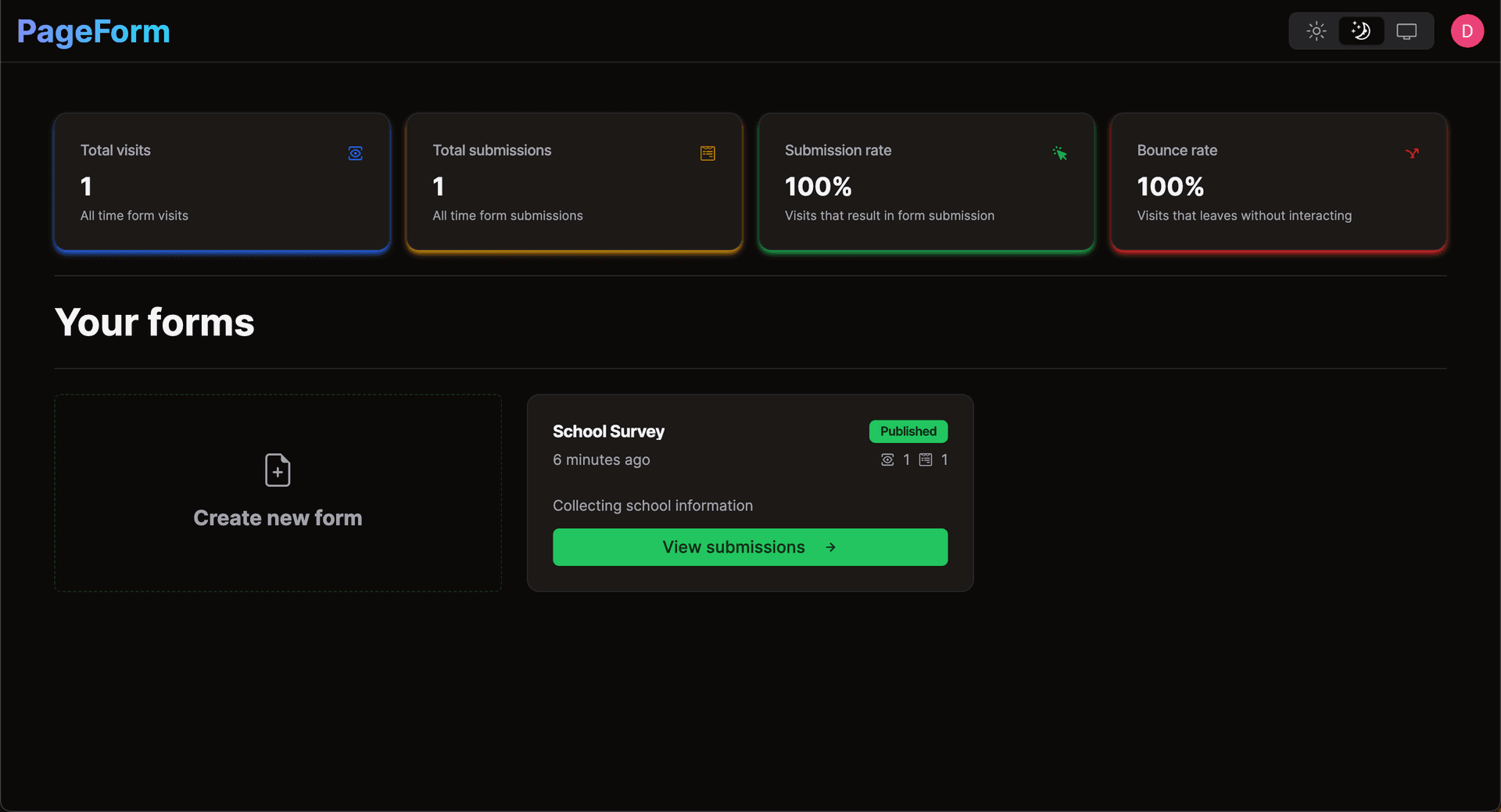Click the arrow icon in View submissions button

pos(830,547)
